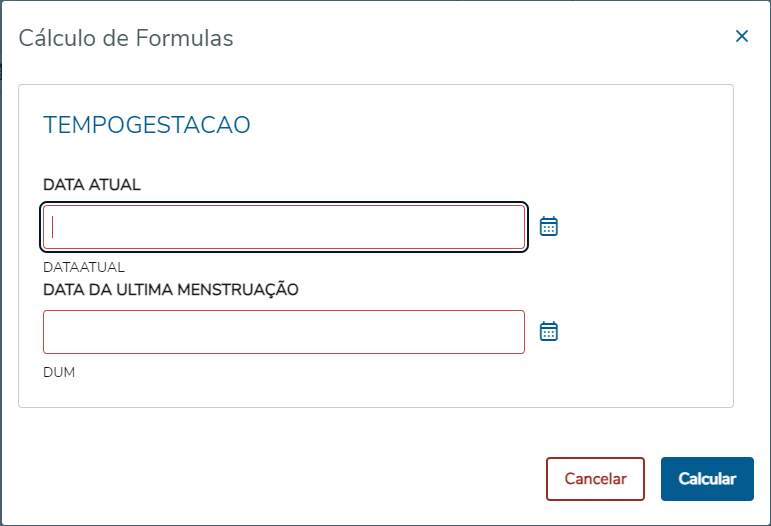Place cursor in the field above DATAATUAL

(284, 227)
